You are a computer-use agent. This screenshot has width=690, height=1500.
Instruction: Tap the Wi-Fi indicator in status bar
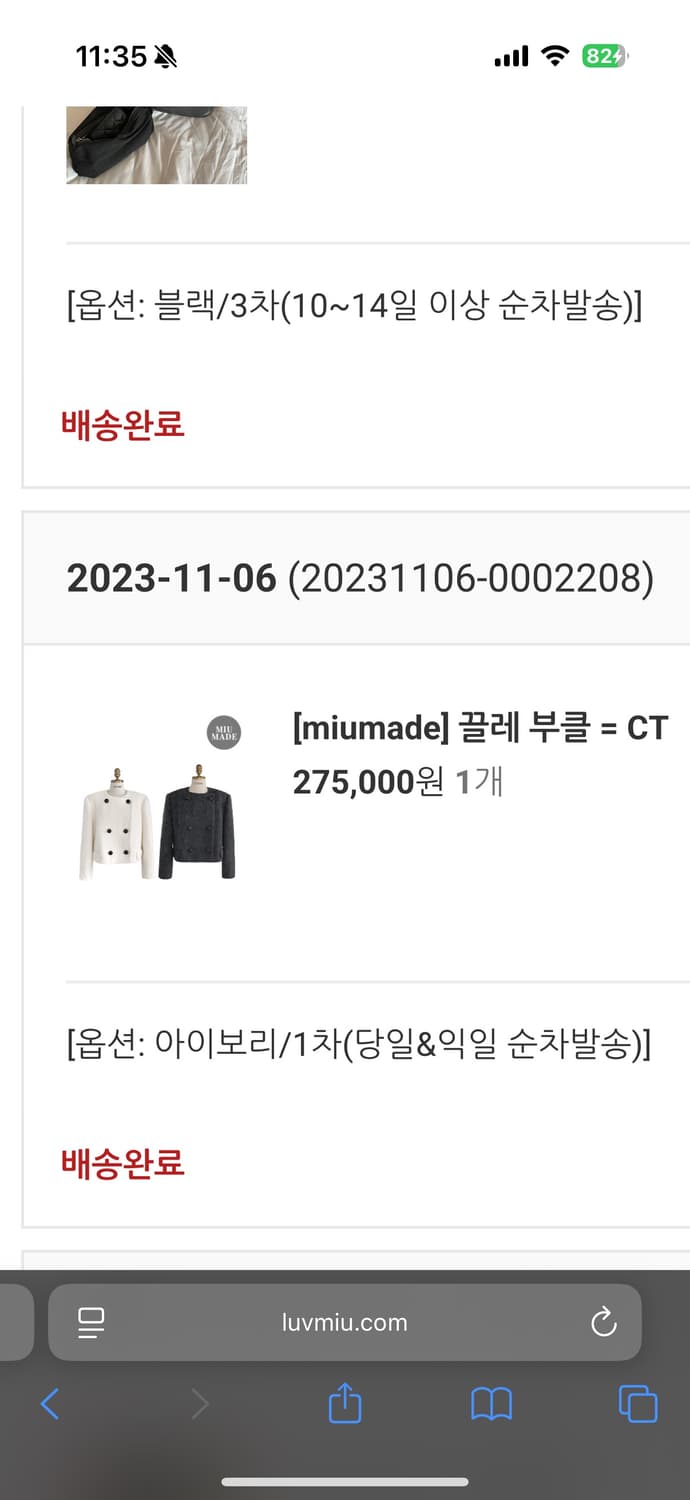[x=556, y=57]
